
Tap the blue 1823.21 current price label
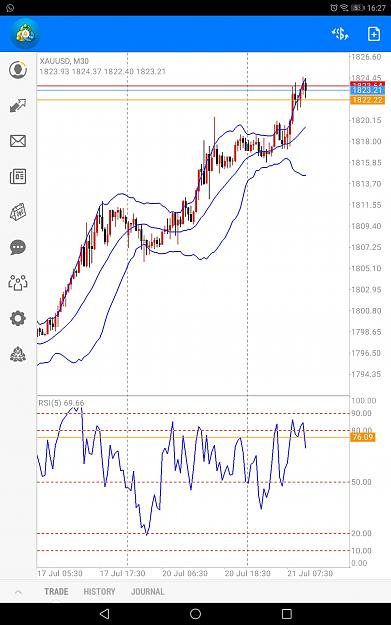(x=367, y=90)
